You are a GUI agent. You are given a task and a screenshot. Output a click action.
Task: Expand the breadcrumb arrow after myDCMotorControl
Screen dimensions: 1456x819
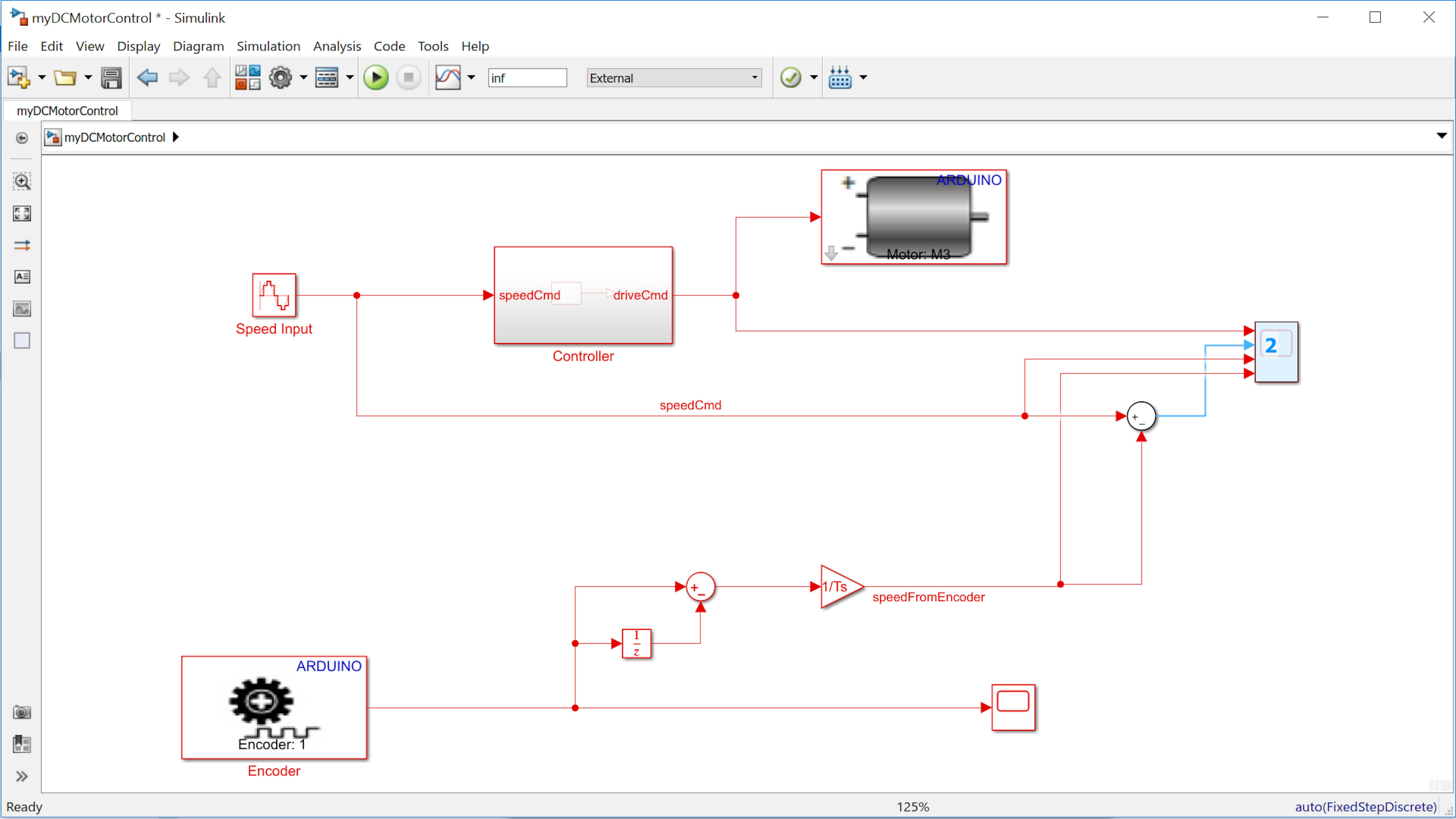(176, 137)
